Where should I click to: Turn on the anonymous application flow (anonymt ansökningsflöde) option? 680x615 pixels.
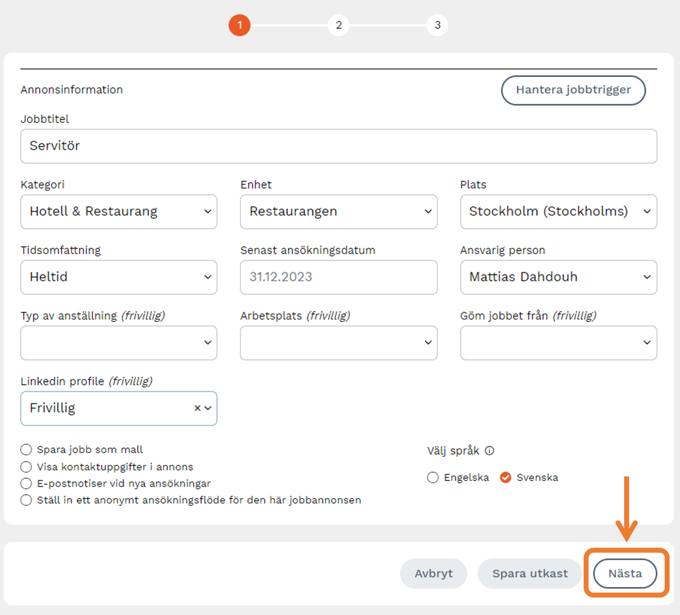point(26,500)
